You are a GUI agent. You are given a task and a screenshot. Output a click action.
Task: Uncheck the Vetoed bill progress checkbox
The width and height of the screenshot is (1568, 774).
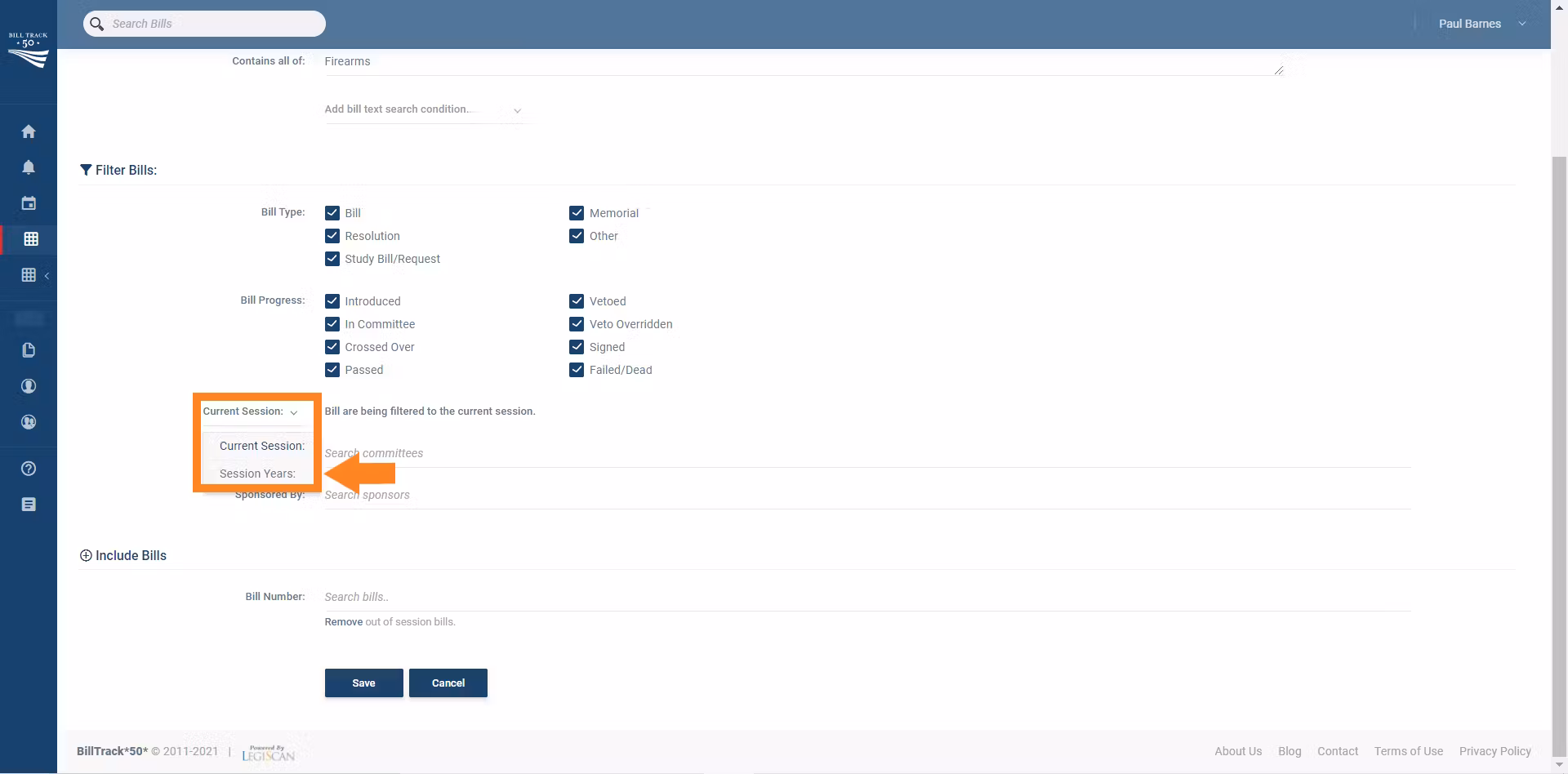[577, 301]
